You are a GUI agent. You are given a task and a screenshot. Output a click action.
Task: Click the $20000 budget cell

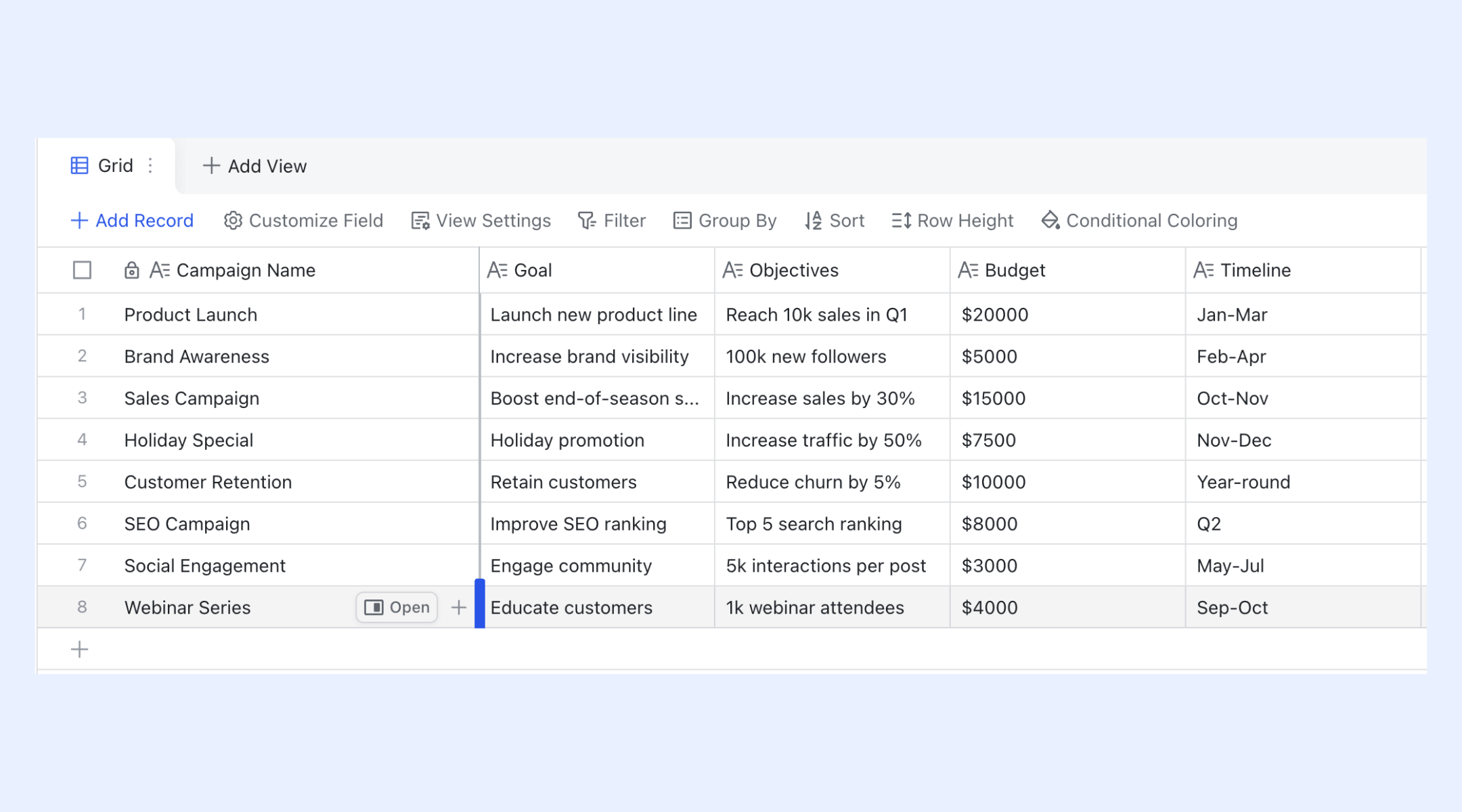[1068, 315]
